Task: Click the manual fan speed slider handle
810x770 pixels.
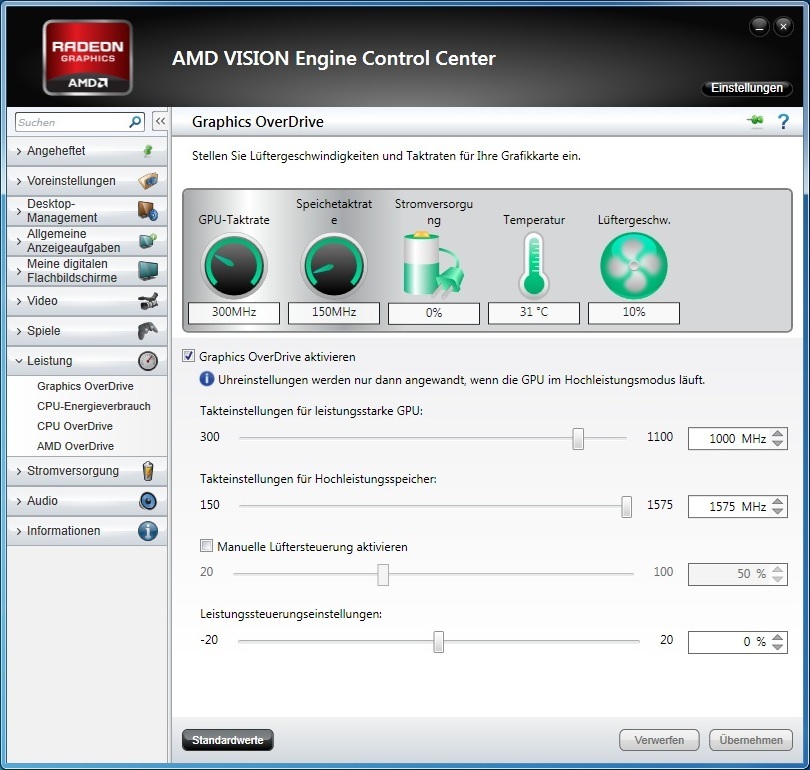Action: tap(383, 574)
